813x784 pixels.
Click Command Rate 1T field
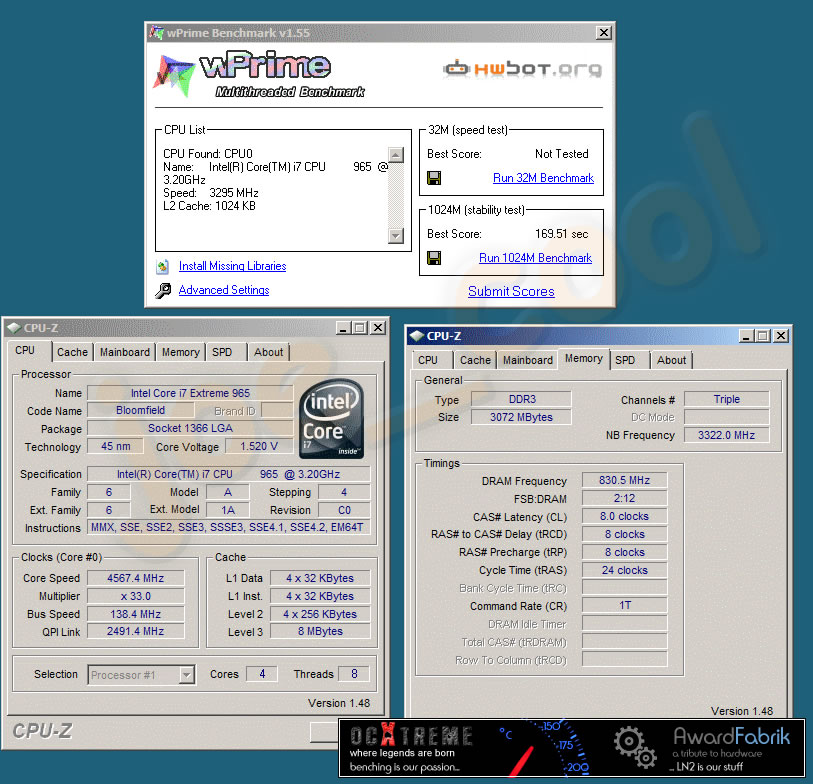pos(624,606)
